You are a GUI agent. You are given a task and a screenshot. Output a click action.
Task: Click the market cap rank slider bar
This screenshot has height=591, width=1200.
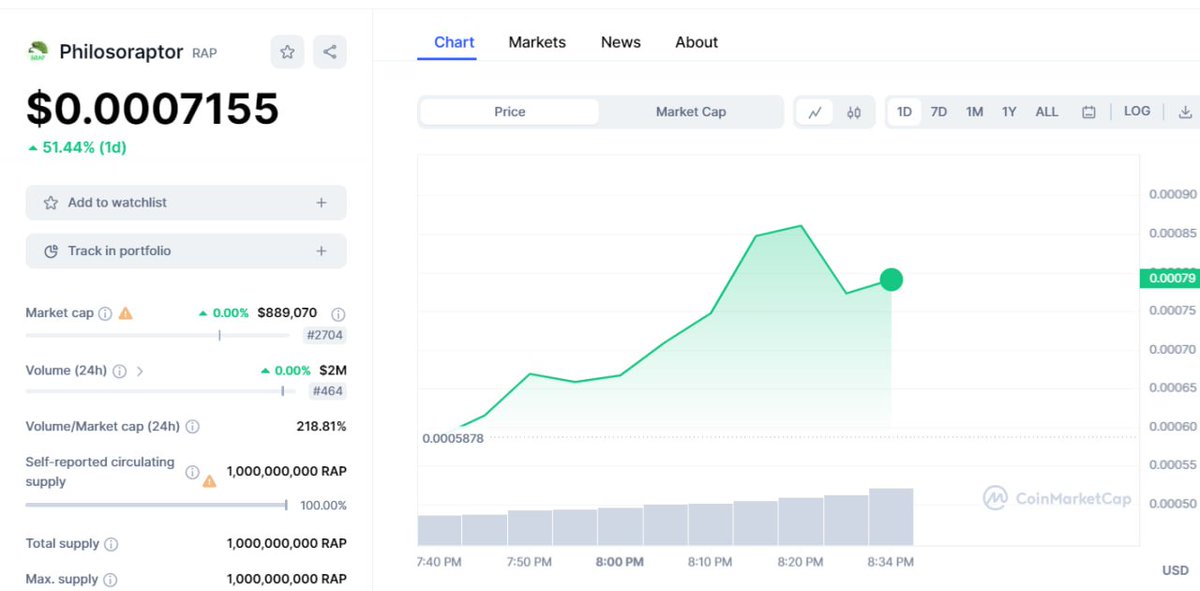click(x=158, y=335)
